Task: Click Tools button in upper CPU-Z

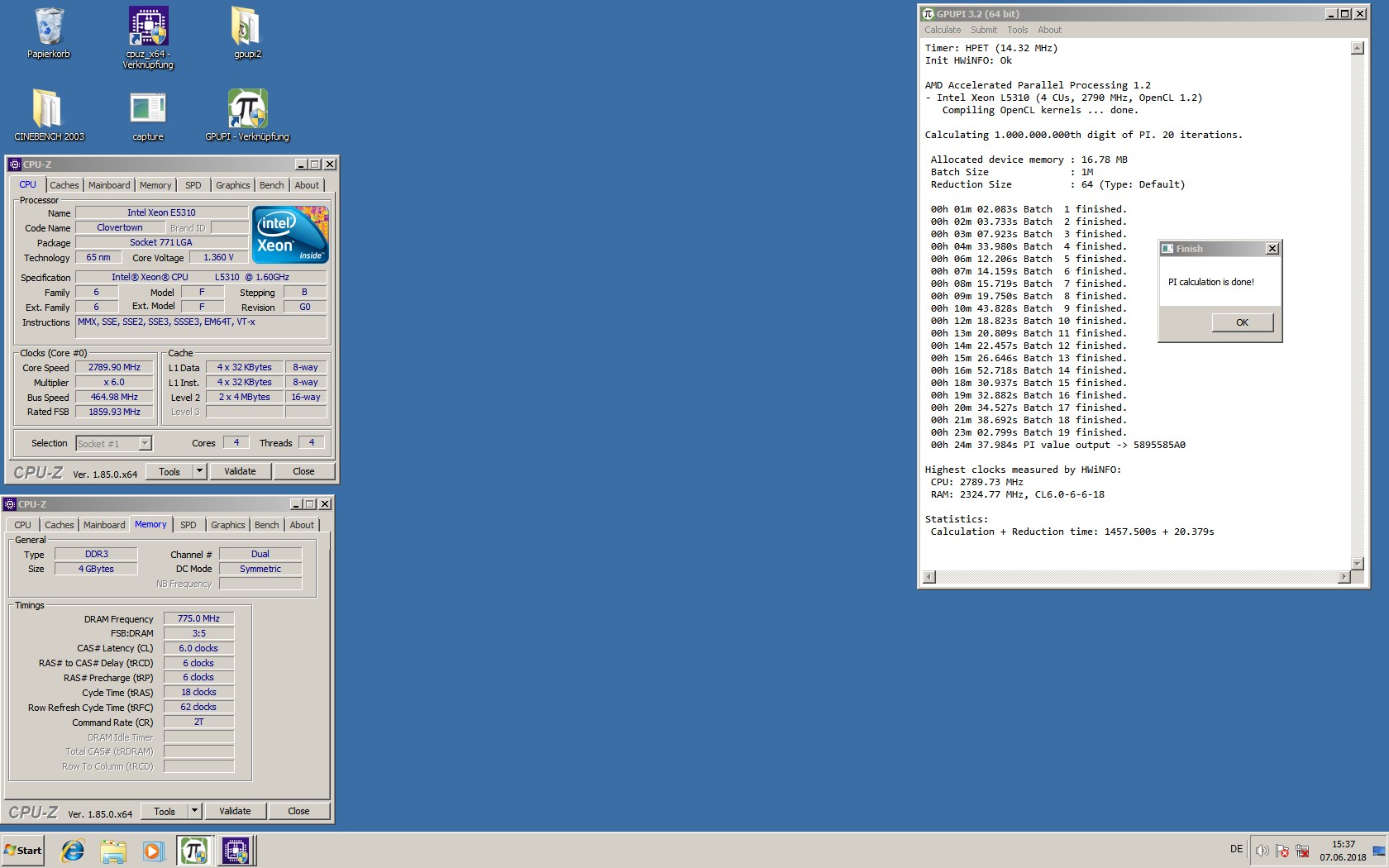Action: tap(169, 471)
